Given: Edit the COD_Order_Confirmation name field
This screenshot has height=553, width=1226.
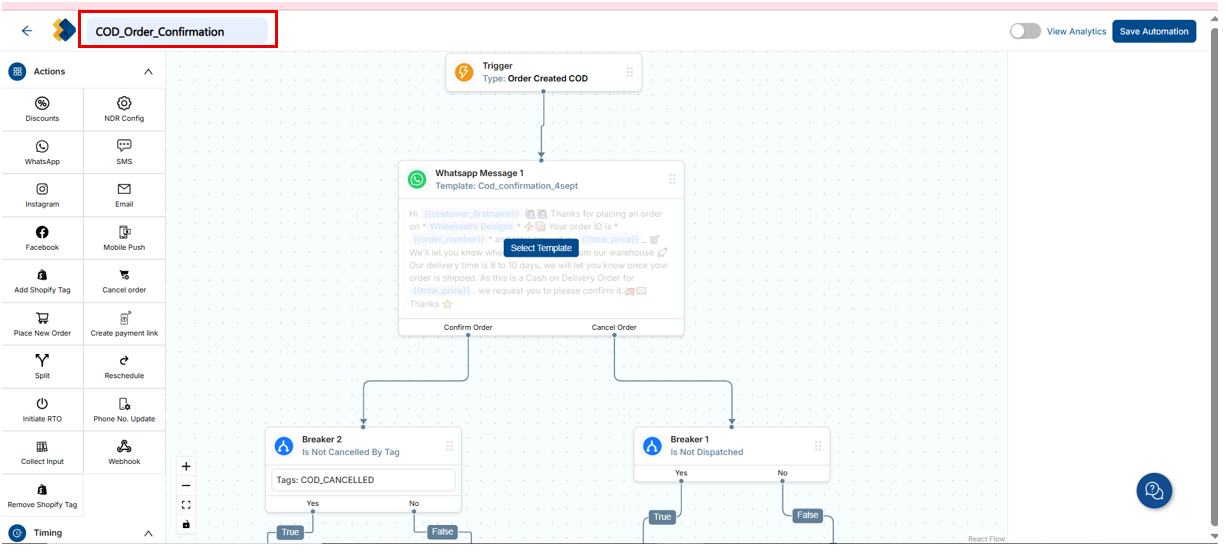Looking at the screenshot, I should tap(177, 31).
